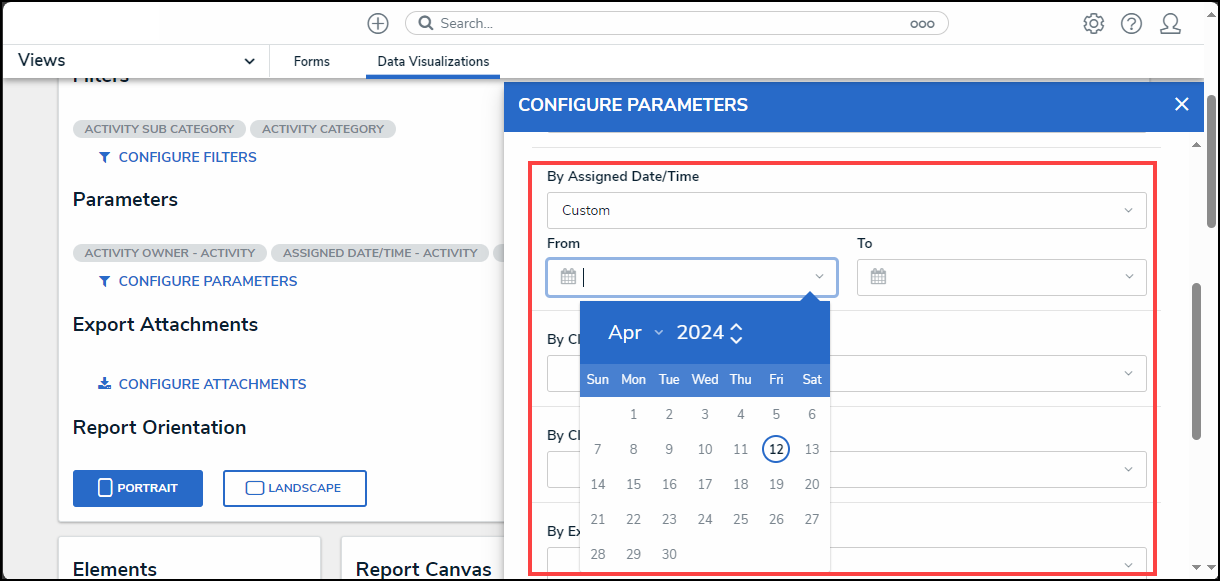Select April 12 in the calendar

click(x=776, y=450)
